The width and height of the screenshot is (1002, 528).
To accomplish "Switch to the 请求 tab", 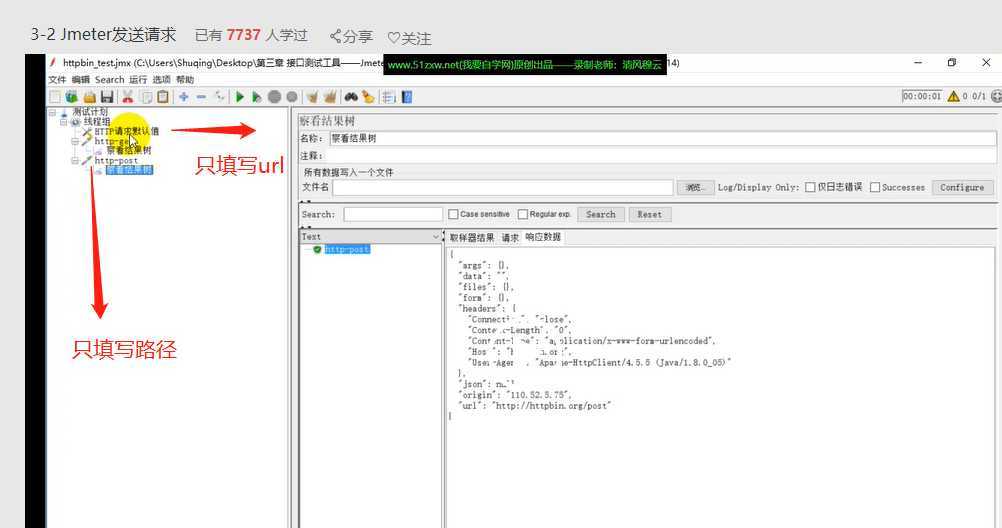I will pos(510,237).
